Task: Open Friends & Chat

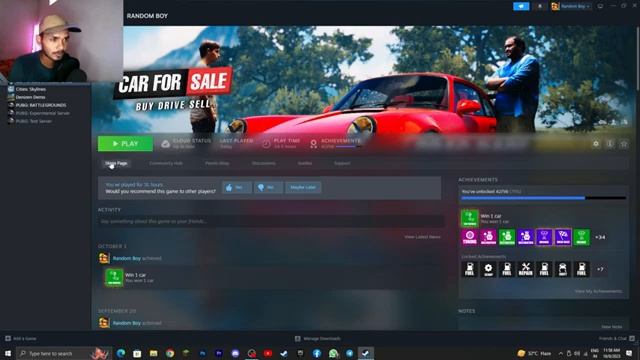Action: (x=616, y=338)
